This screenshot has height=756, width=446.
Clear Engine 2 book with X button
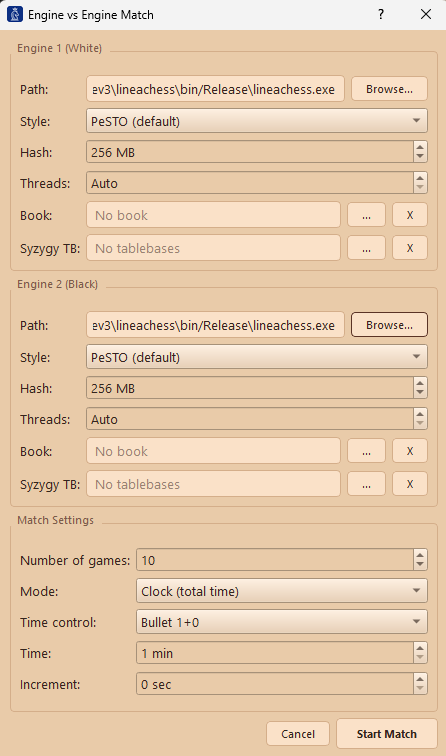tap(410, 451)
